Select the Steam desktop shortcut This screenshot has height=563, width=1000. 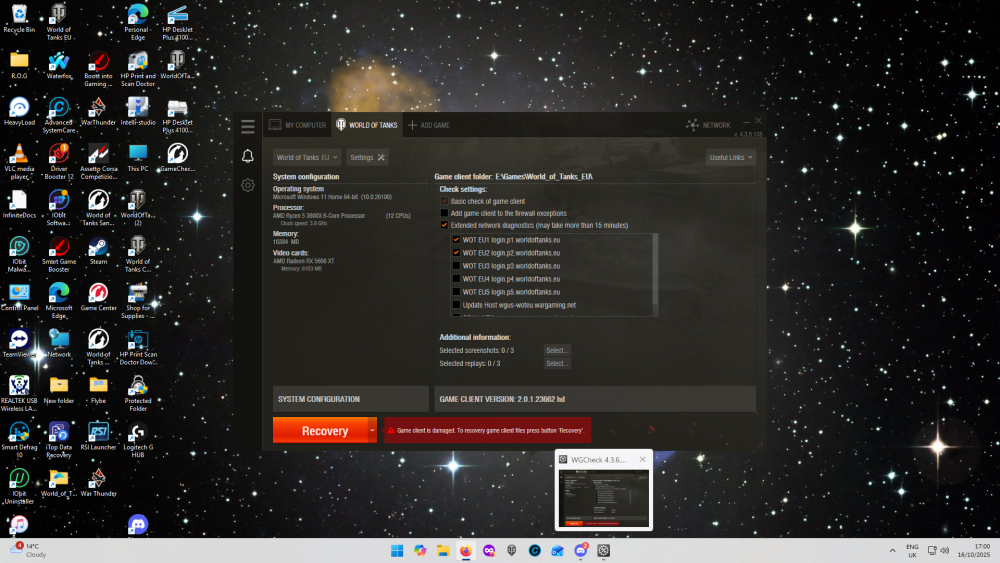98,251
